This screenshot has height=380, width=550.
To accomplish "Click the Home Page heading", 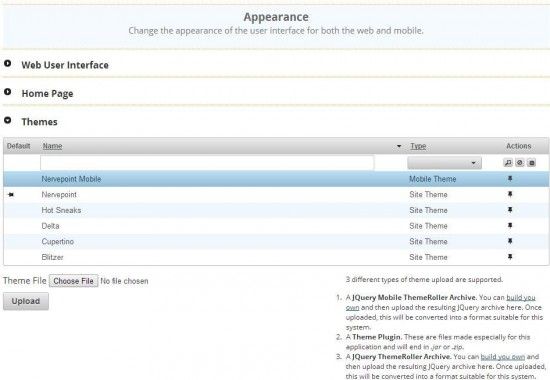I will pyautogui.click(x=47, y=94).
